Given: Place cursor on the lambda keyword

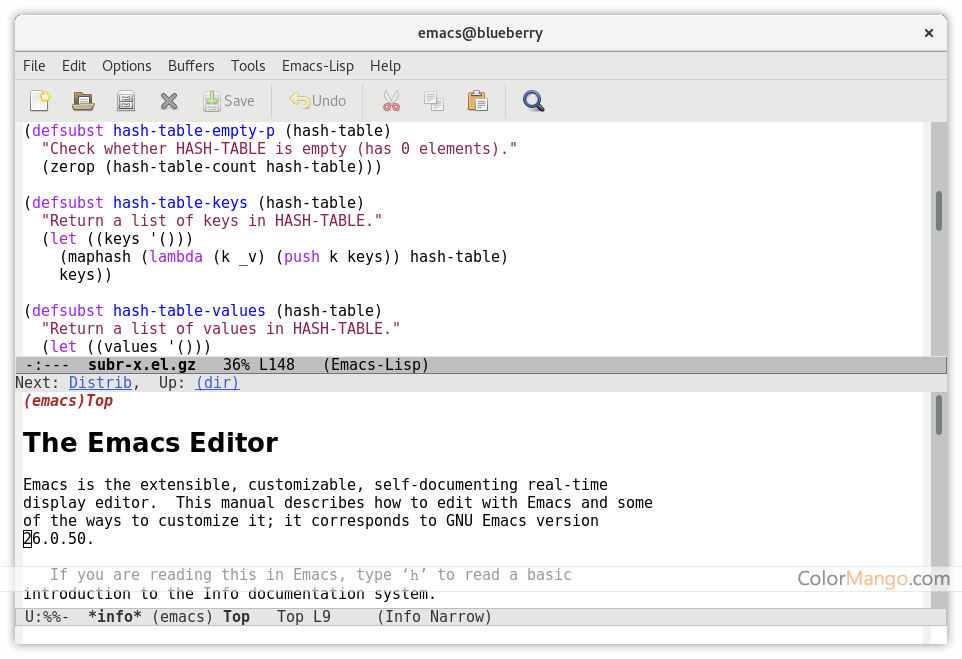Looking at the screenshot, I should coord(176,256).
